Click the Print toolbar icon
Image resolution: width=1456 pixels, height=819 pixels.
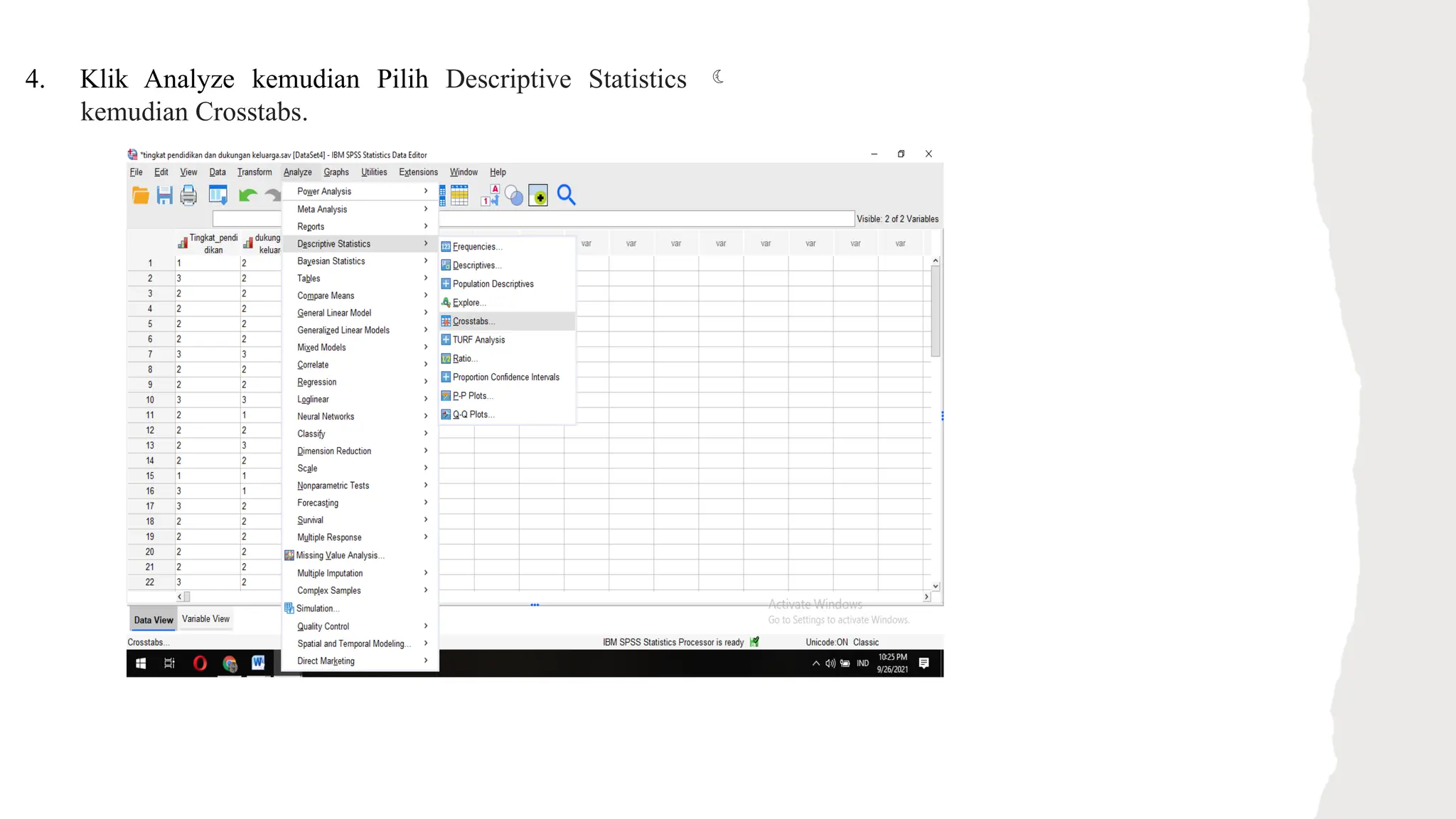188,195
